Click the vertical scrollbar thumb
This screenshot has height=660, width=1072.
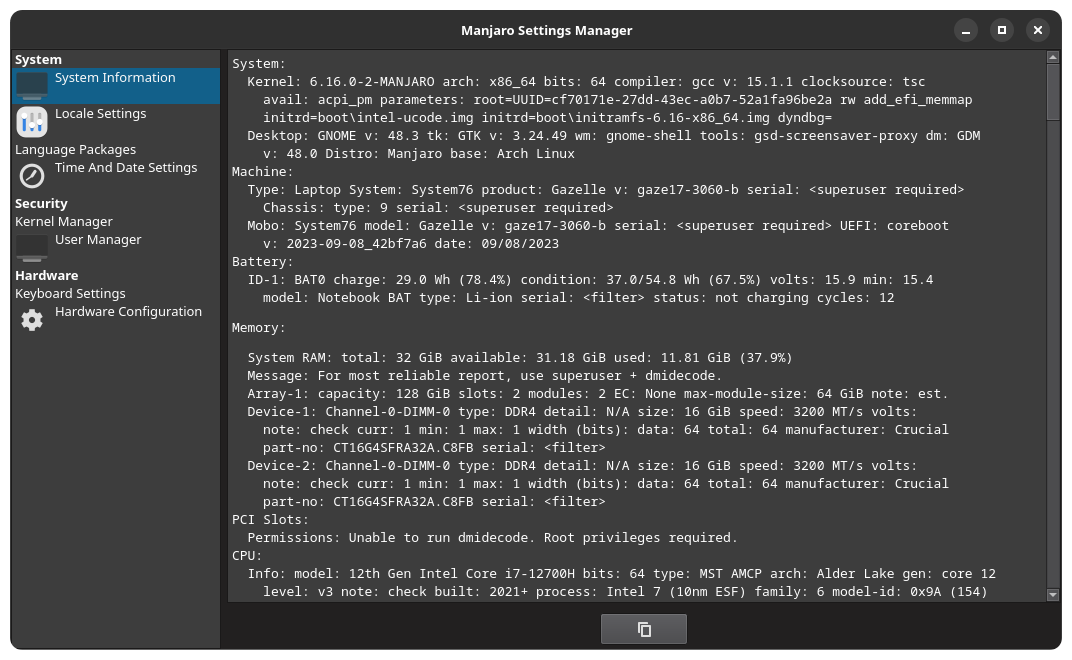pyautogui.click(x=1053, y=92)
